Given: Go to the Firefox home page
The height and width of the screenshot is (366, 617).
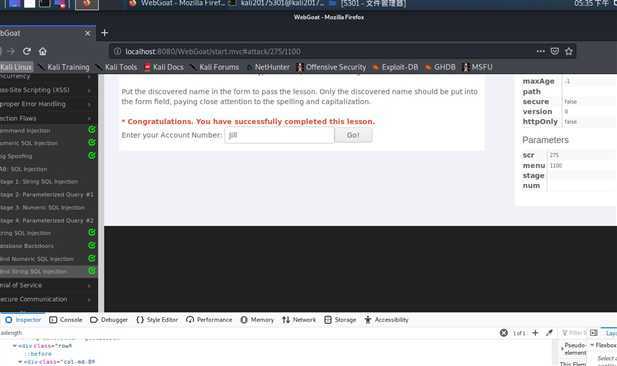Looking at the screenshot, I should 42,51.
